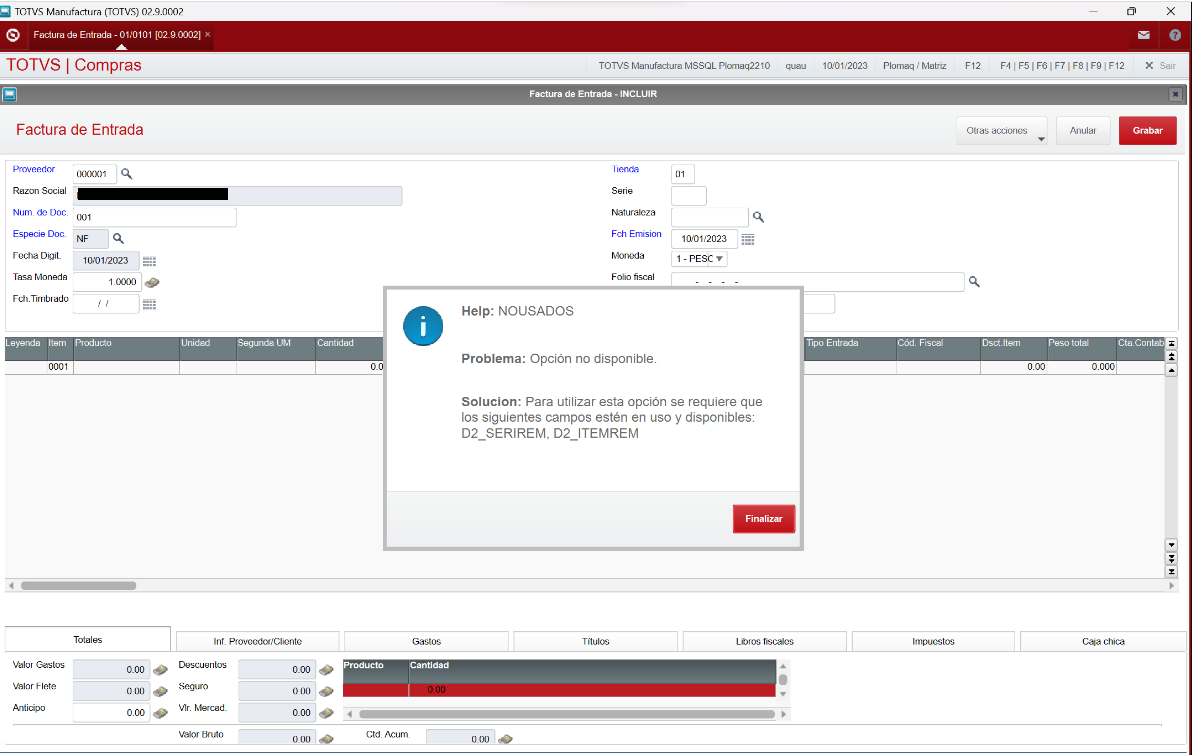Click the red highlighted row in Producto grid
Screen dimensions: 1192x755
point(559,690)
